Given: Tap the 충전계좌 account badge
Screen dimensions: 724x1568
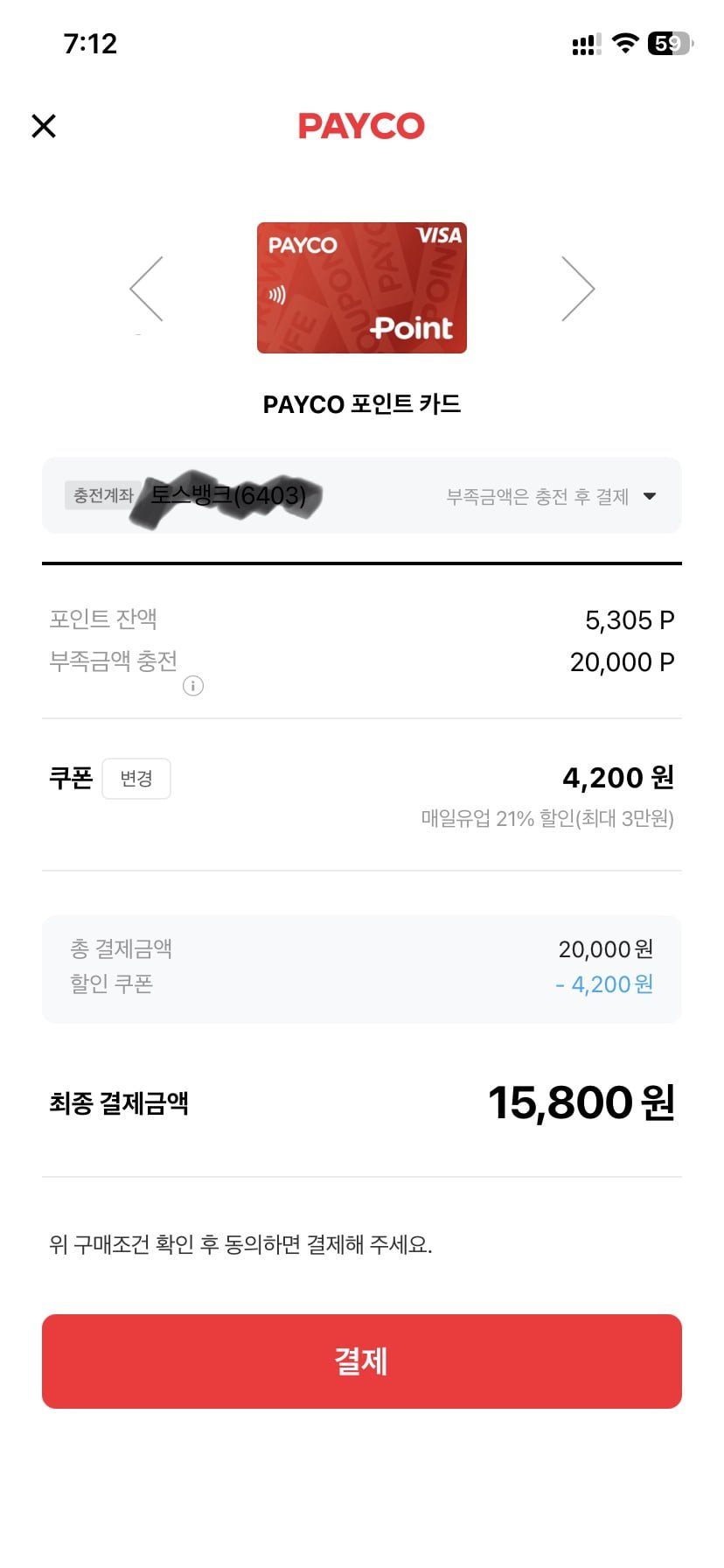Looking at the screenshot, I should (102, 495).
